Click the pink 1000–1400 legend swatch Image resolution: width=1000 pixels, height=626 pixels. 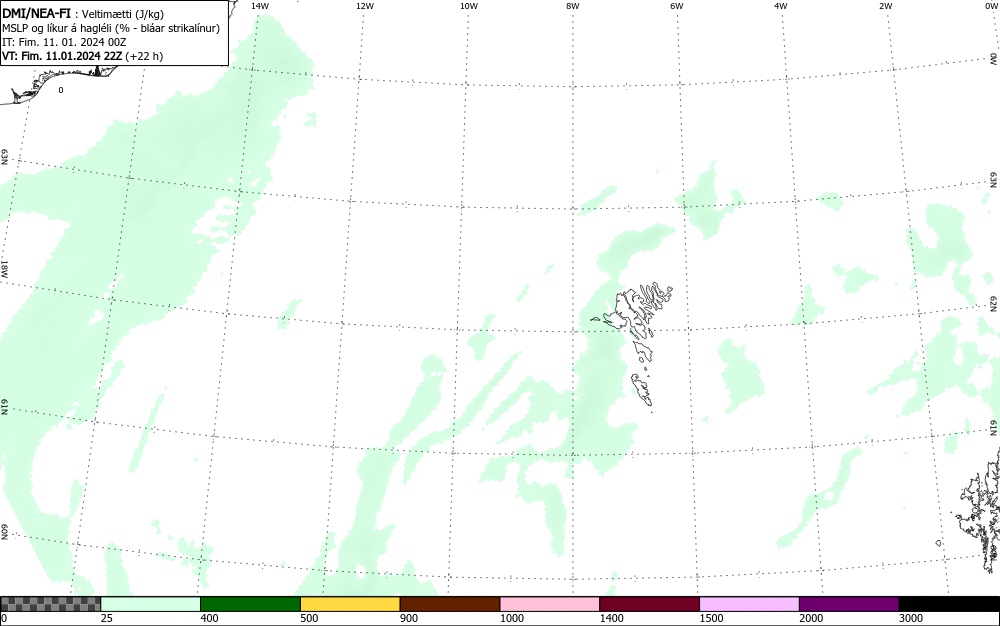pos(550,604)
